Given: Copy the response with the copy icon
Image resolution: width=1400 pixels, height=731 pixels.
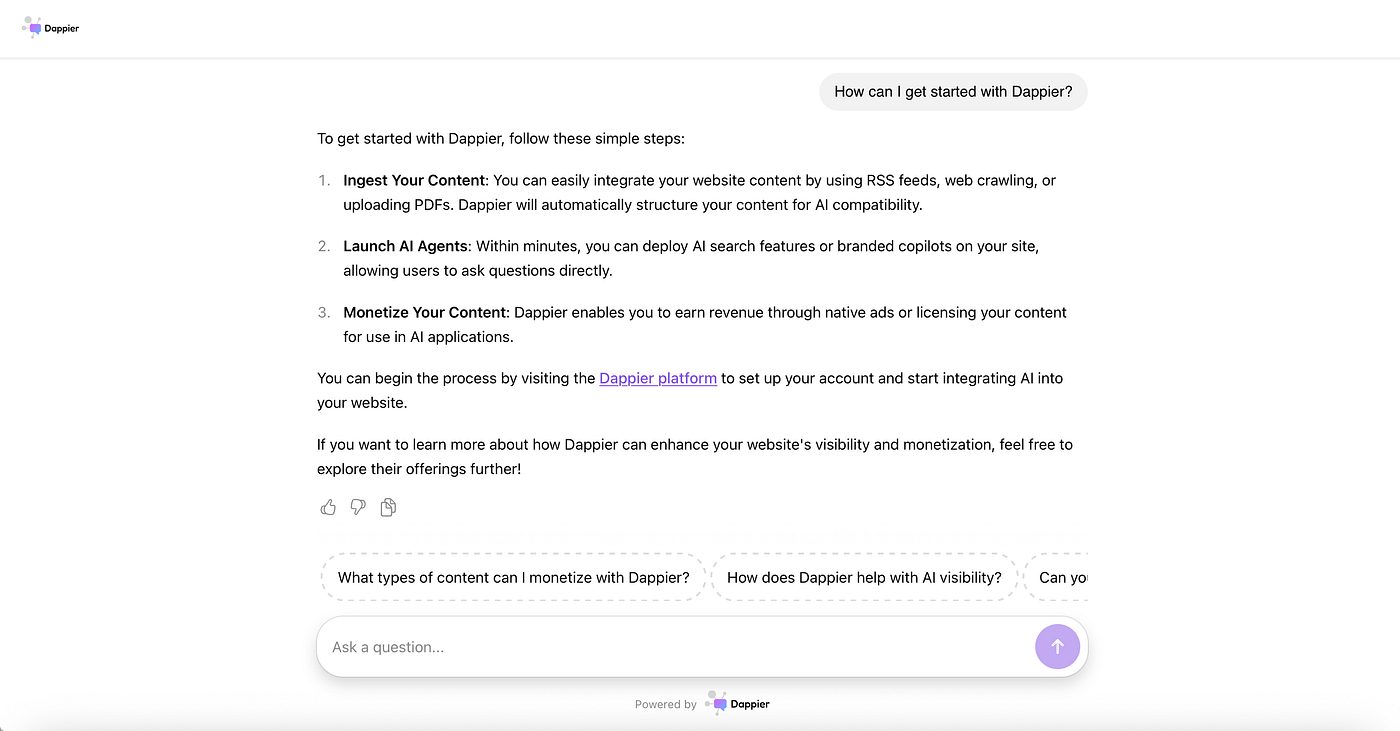Looking at the screenshot, I should (x=388, y=507).
